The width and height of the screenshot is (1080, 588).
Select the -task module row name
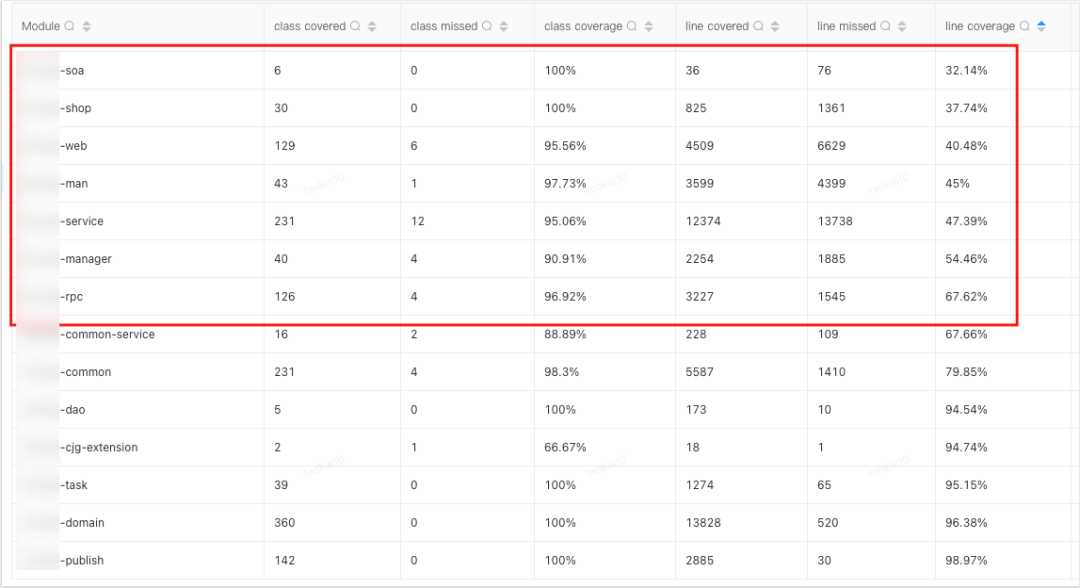click(x=74, y=485)
